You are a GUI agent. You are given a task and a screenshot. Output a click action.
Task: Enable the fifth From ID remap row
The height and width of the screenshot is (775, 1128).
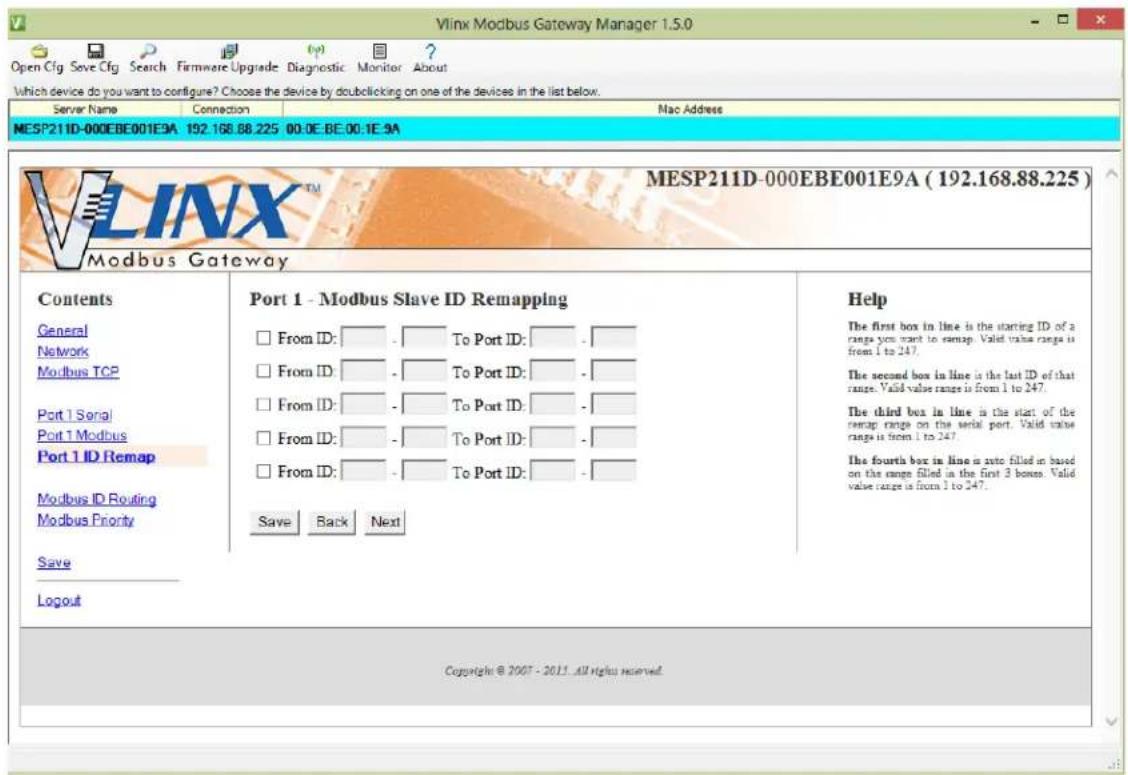pyautogui.click(x=263, y=471)
